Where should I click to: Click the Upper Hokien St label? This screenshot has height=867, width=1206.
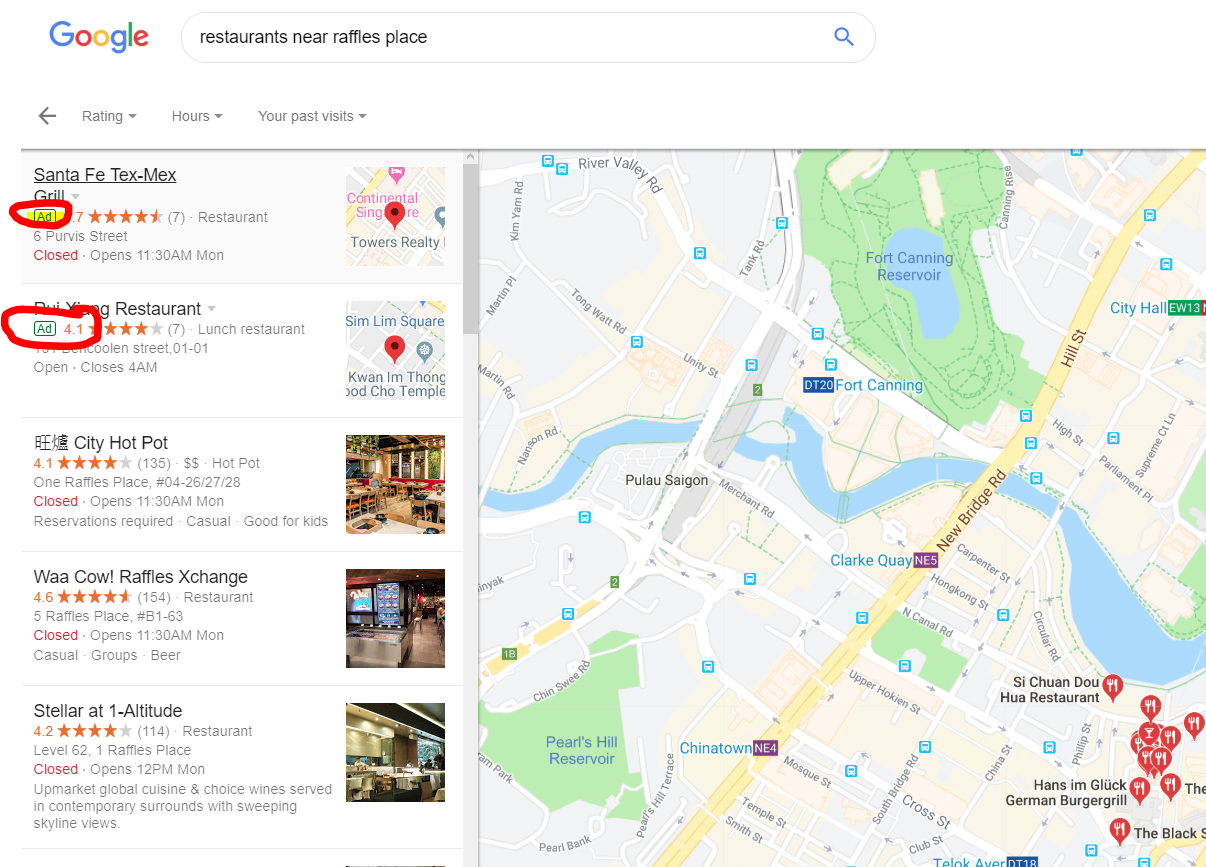pos(886,691)
